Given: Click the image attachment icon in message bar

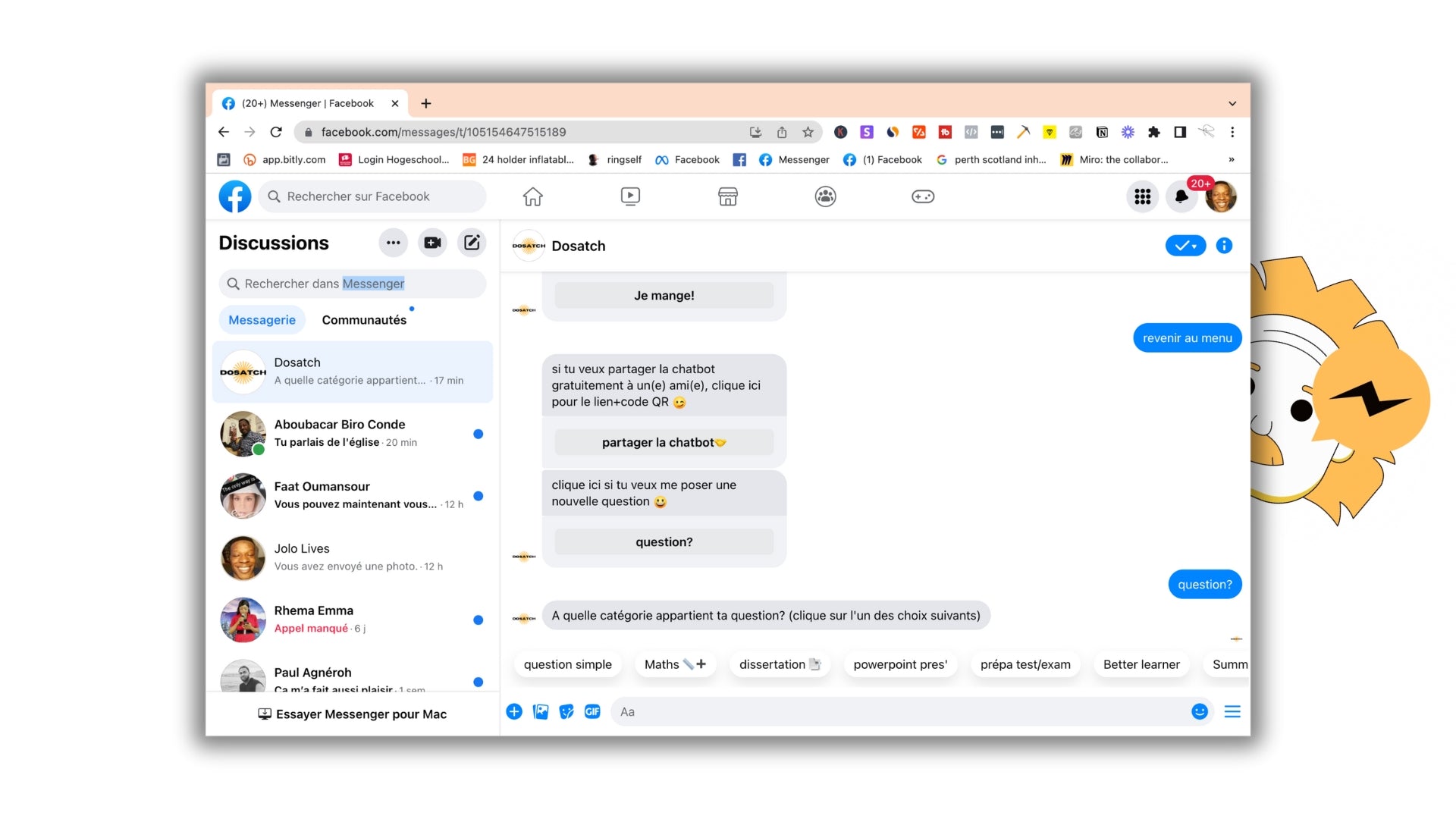Looking at the screenshot, I should [540, 711].
